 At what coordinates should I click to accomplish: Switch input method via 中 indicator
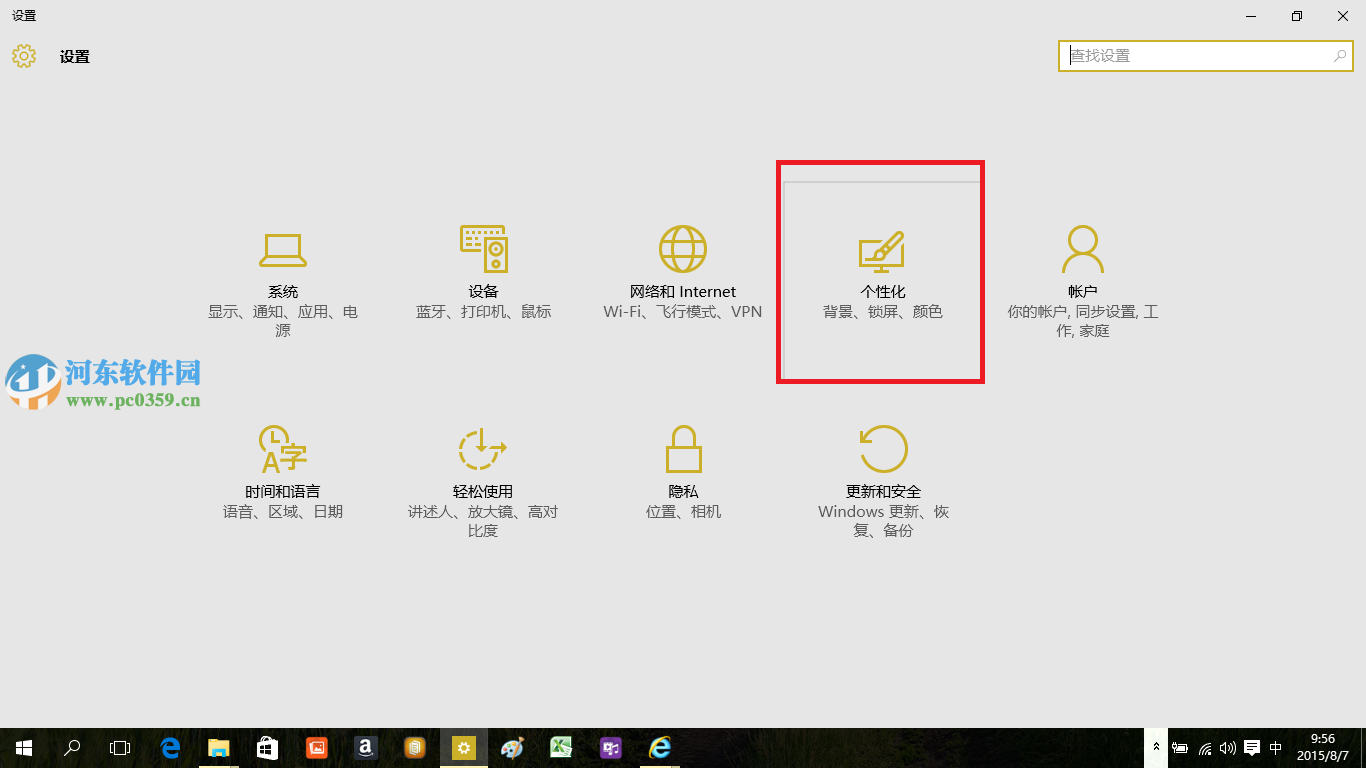(1276, 747)
